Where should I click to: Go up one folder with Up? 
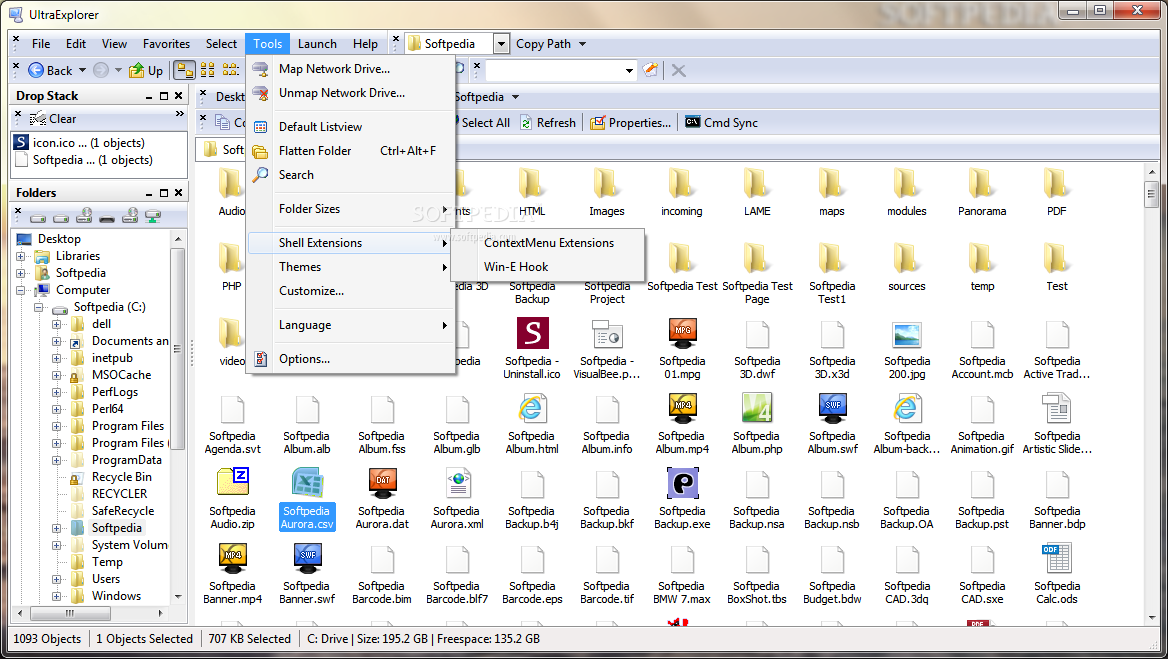coord(146,70)
